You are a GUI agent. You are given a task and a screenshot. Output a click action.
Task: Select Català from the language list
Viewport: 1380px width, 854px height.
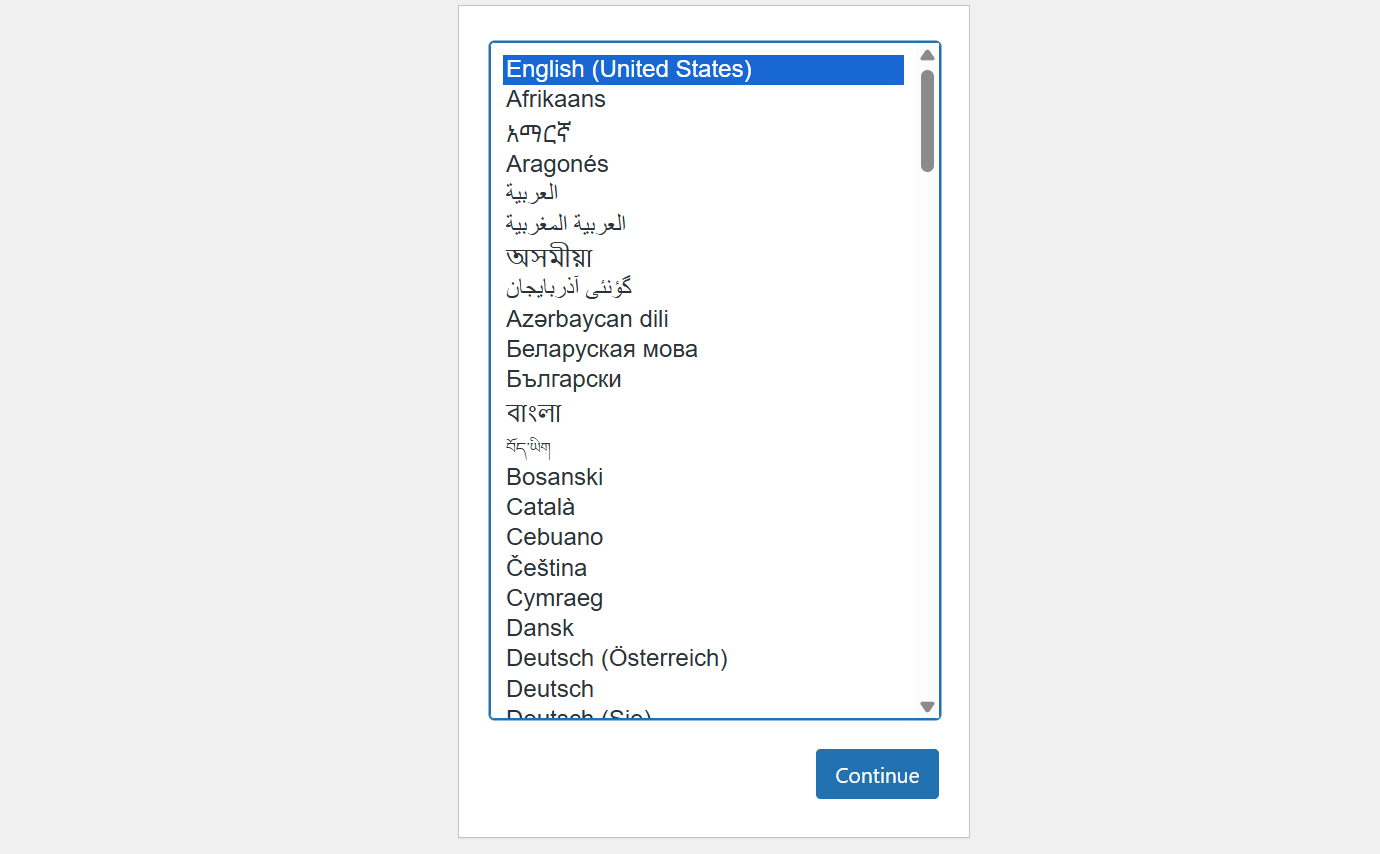point(541,507)
